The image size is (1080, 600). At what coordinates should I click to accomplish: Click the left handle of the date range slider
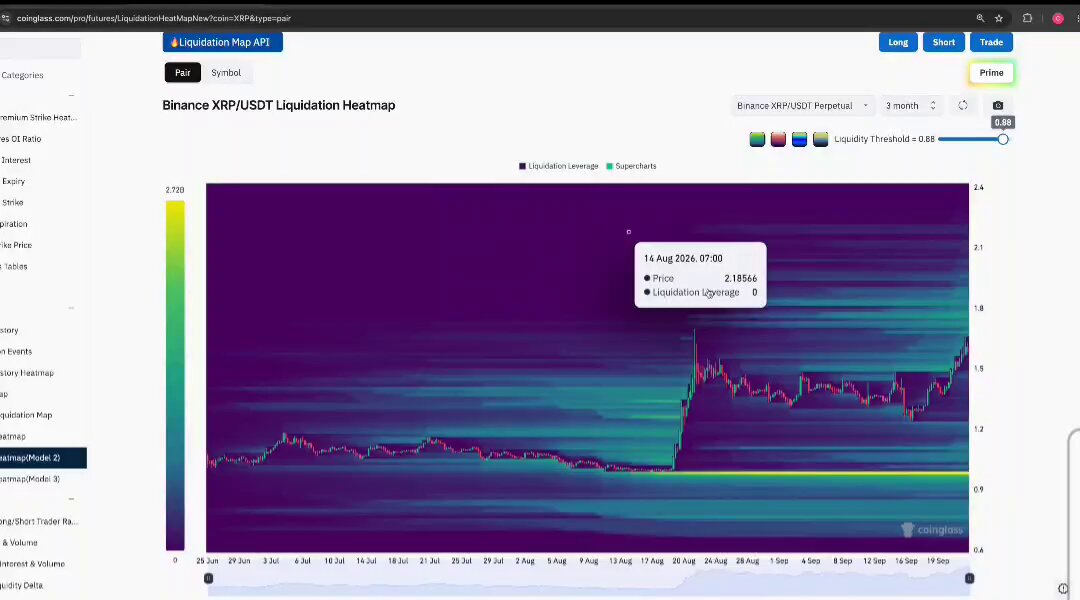209,579
